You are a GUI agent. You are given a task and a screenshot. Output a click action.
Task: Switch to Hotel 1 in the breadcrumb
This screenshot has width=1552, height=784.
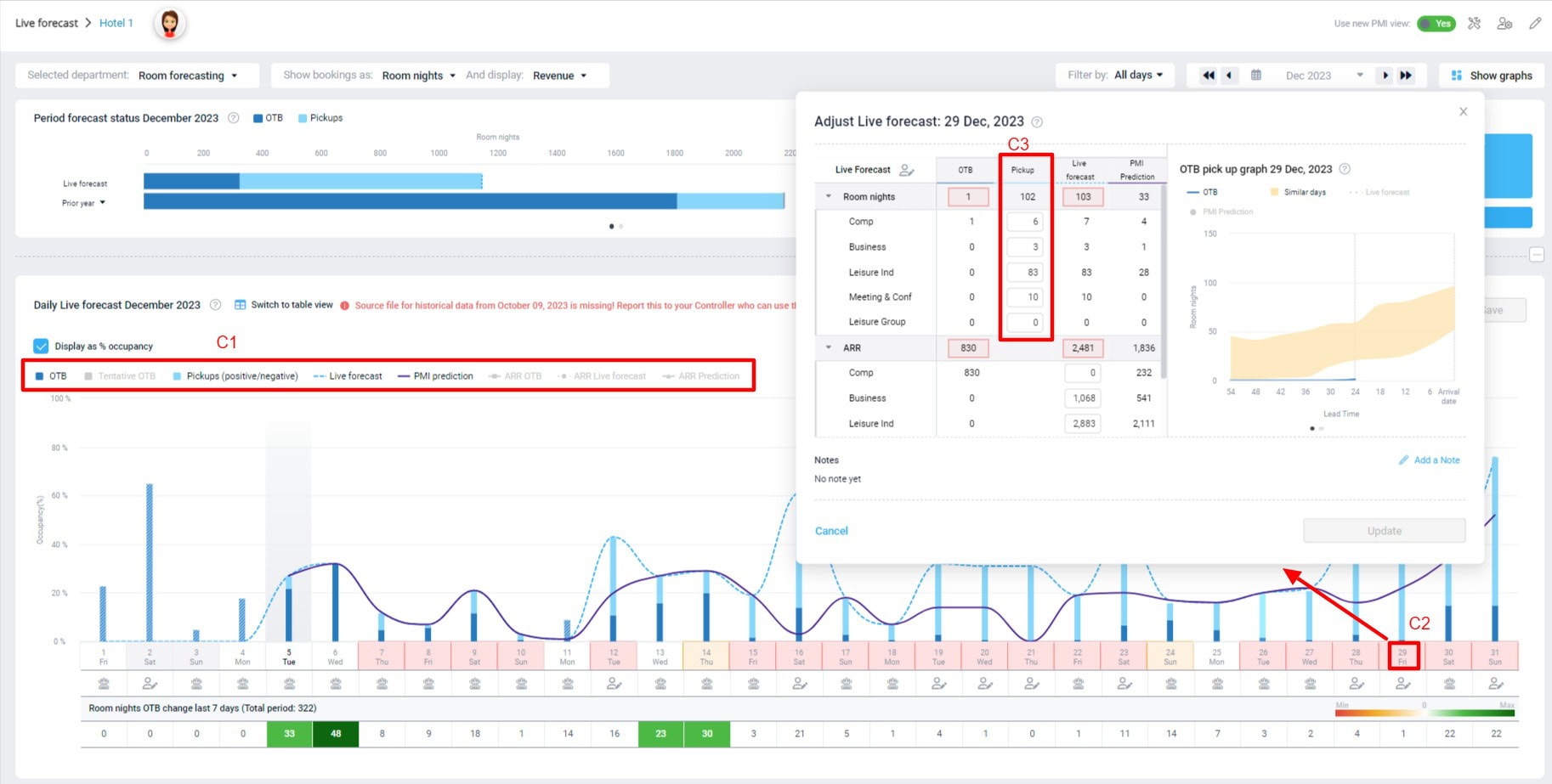(116, 23)
